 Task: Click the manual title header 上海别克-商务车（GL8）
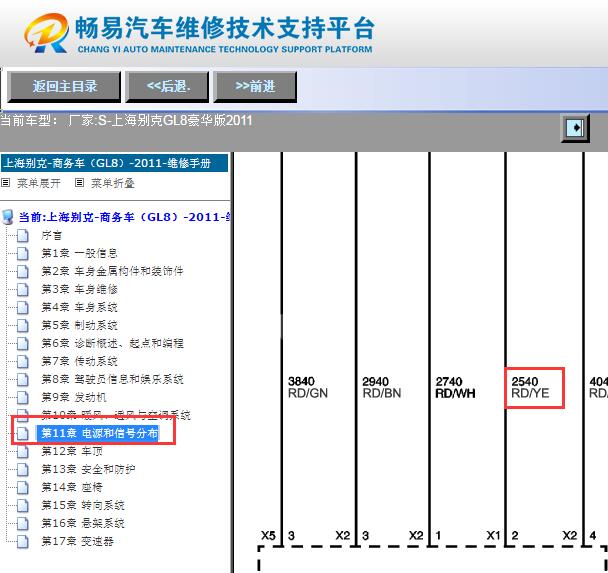click(114, 163)
